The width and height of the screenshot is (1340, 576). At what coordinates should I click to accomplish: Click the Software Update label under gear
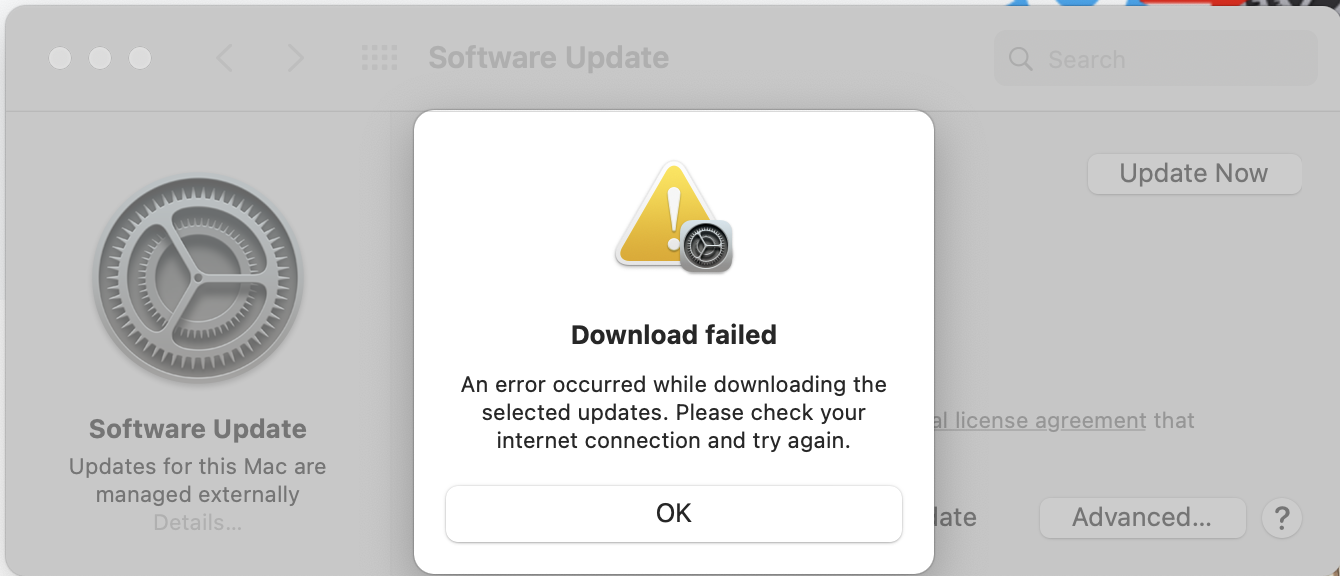198,429
